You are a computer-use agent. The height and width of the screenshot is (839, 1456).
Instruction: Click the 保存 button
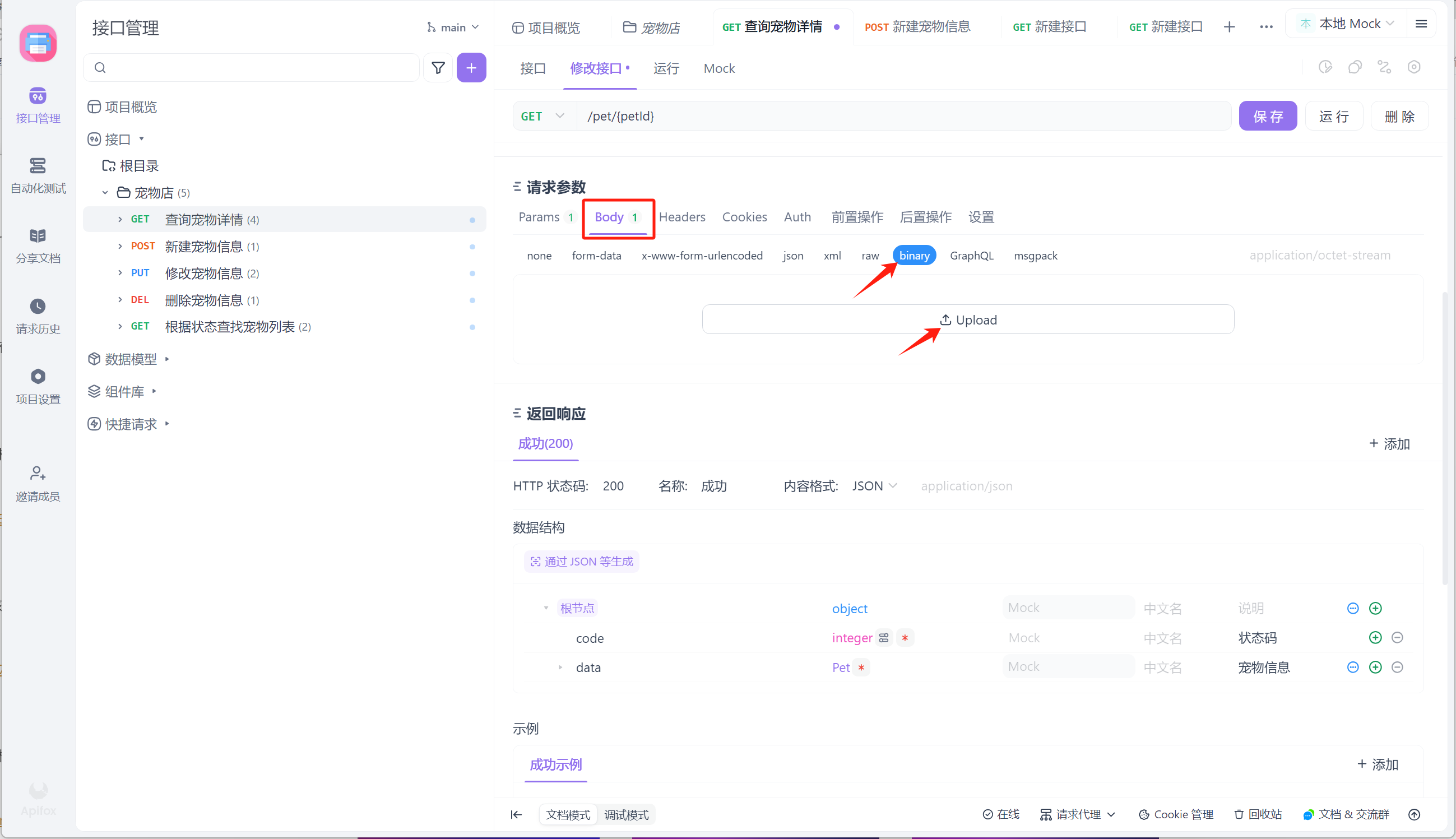pos(1268,117)
